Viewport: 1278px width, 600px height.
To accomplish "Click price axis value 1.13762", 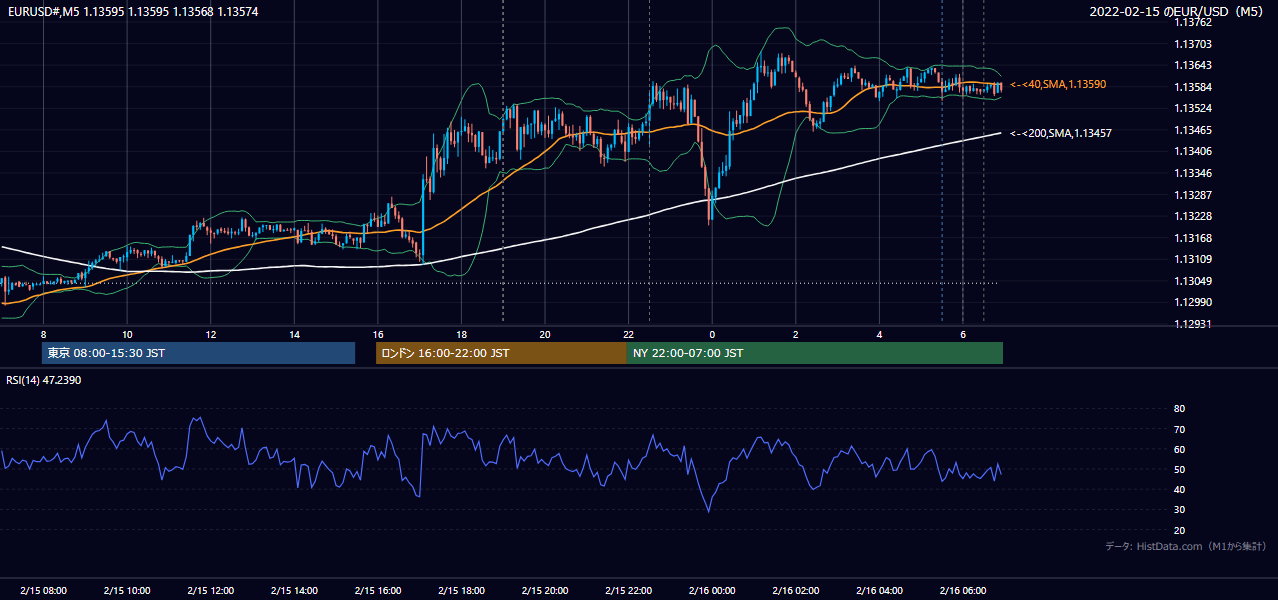I will point(1192,22).
